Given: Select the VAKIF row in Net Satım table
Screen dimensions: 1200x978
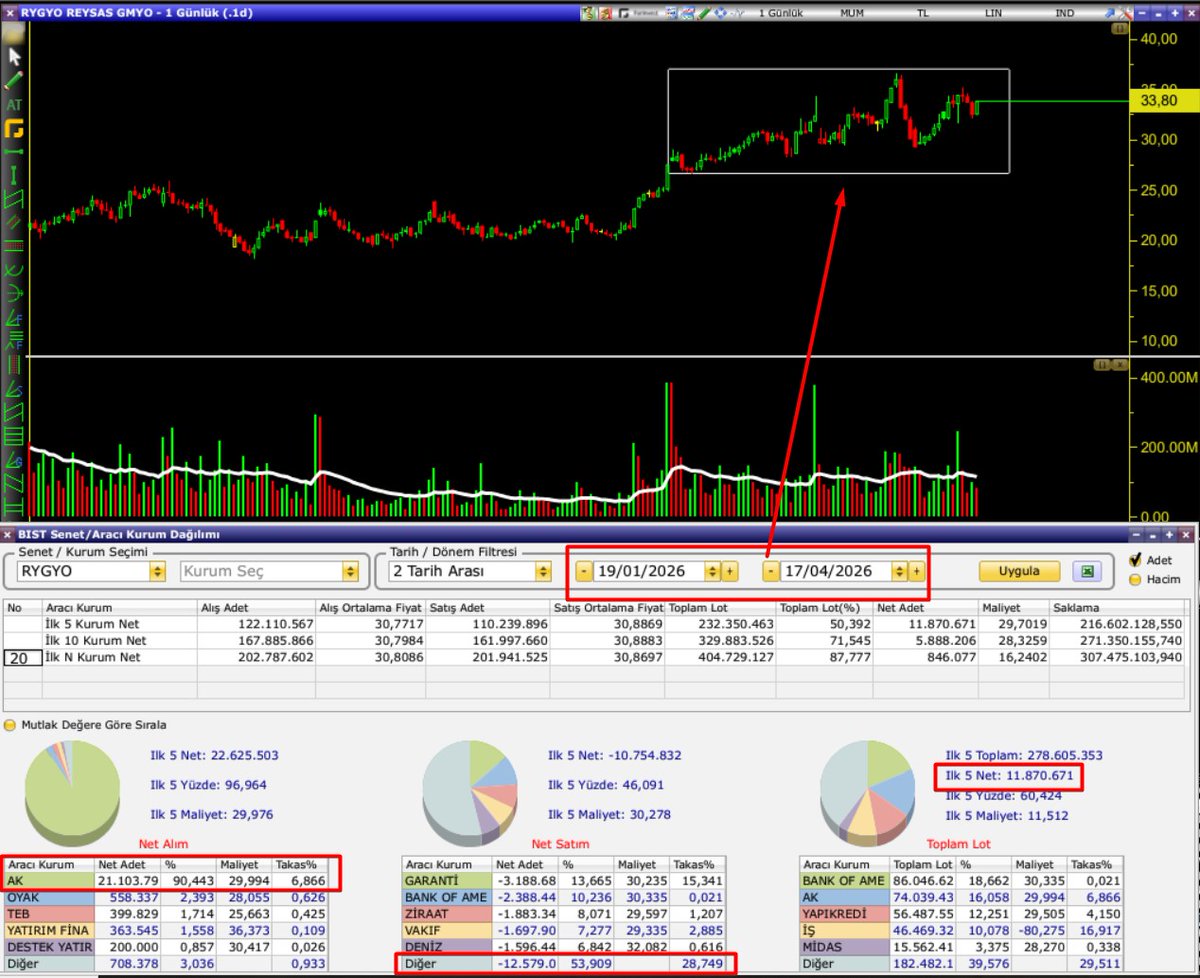Looking at the screenshot, I should (565, 930).
